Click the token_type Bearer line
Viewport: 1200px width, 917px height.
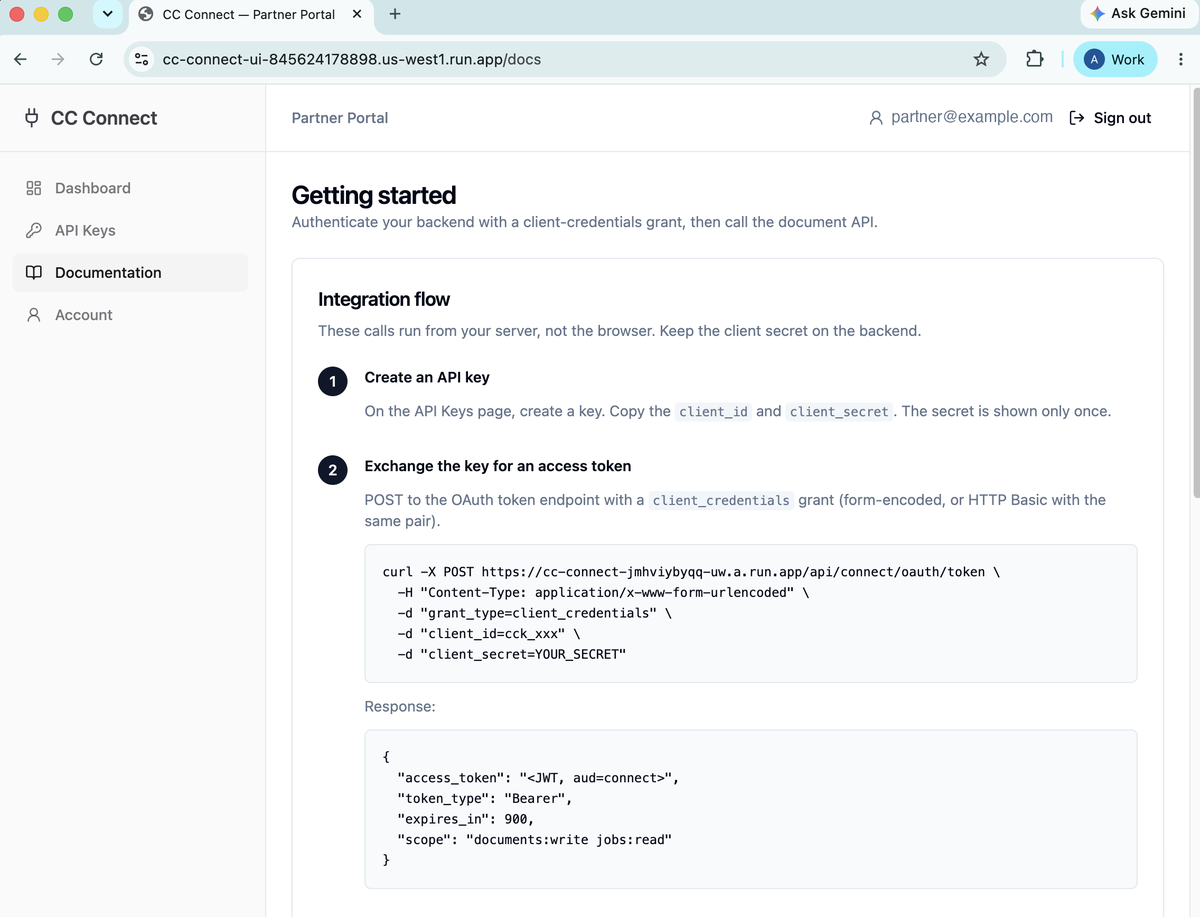click(485, 799)
